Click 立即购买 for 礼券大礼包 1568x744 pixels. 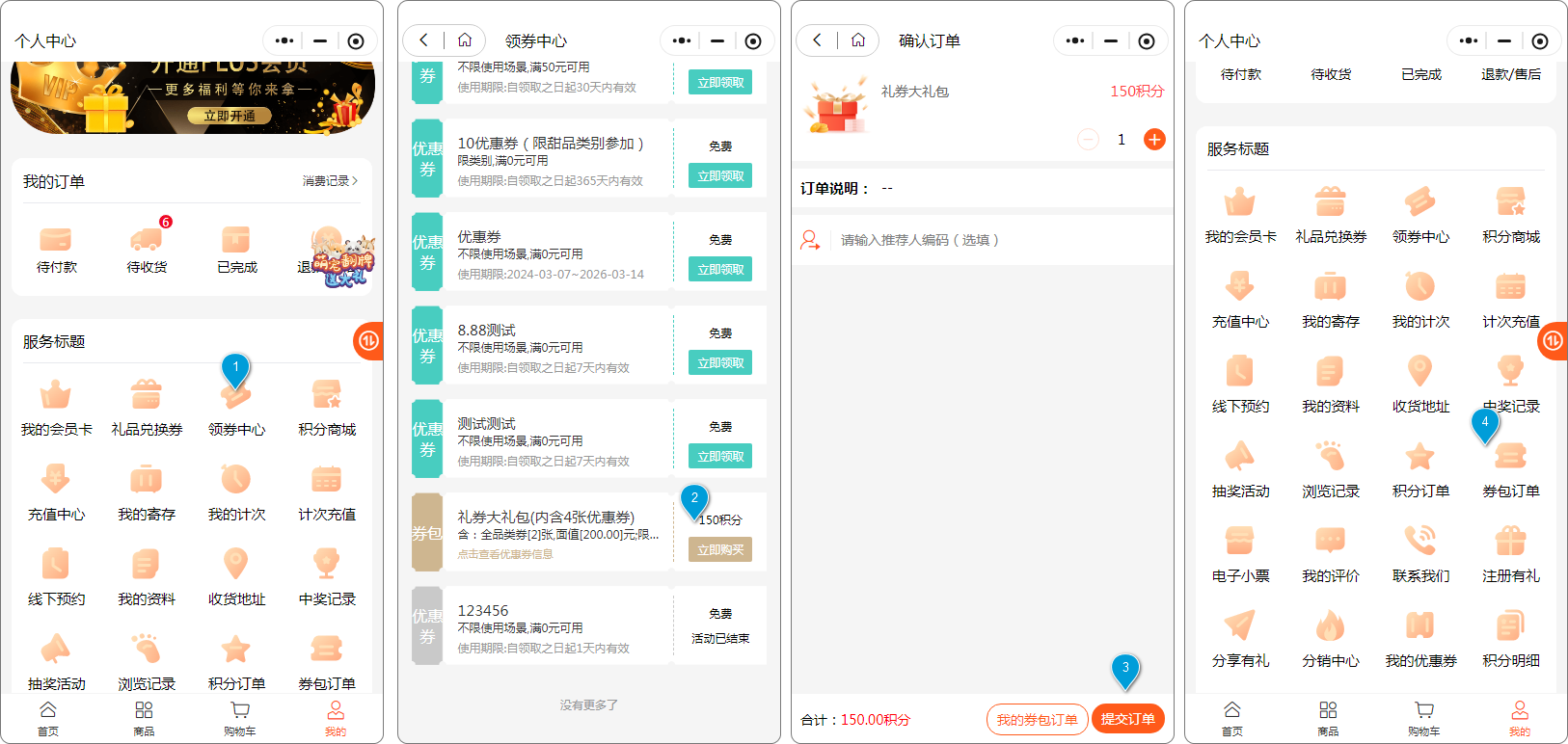pyautogui.click(x=720, y=550)
